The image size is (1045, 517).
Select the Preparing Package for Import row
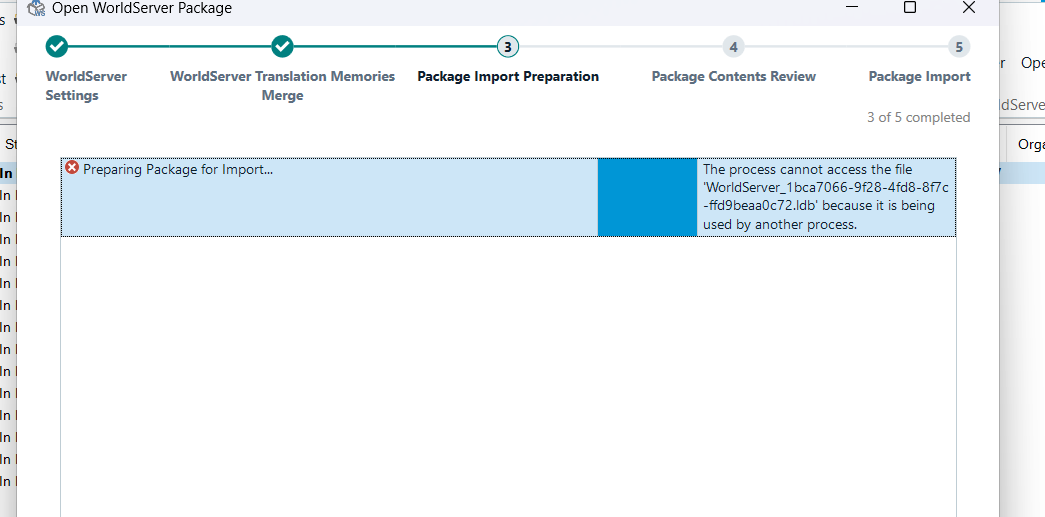pyautogui.click(x=509, y=197)
